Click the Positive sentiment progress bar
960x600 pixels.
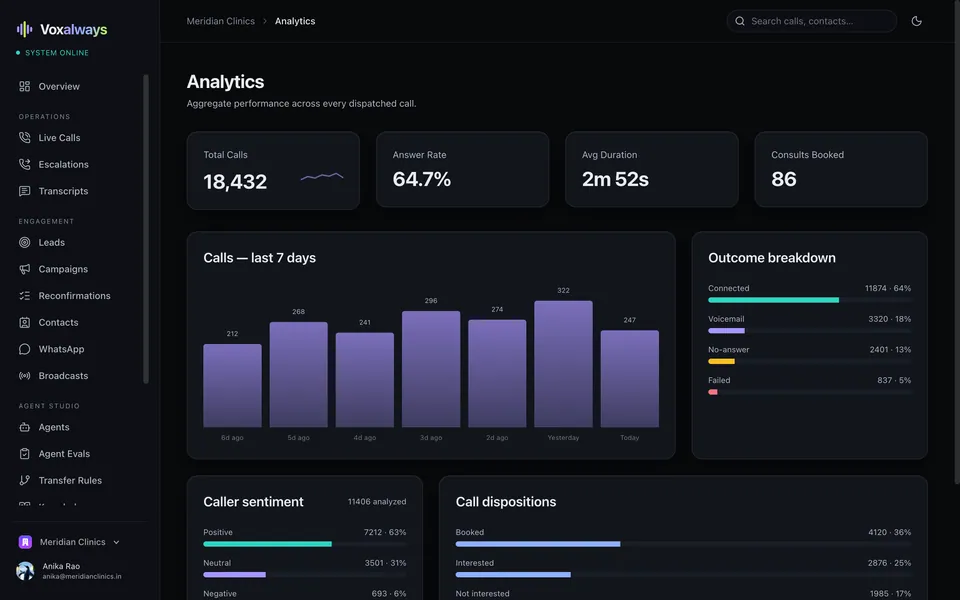coord(304,544)
